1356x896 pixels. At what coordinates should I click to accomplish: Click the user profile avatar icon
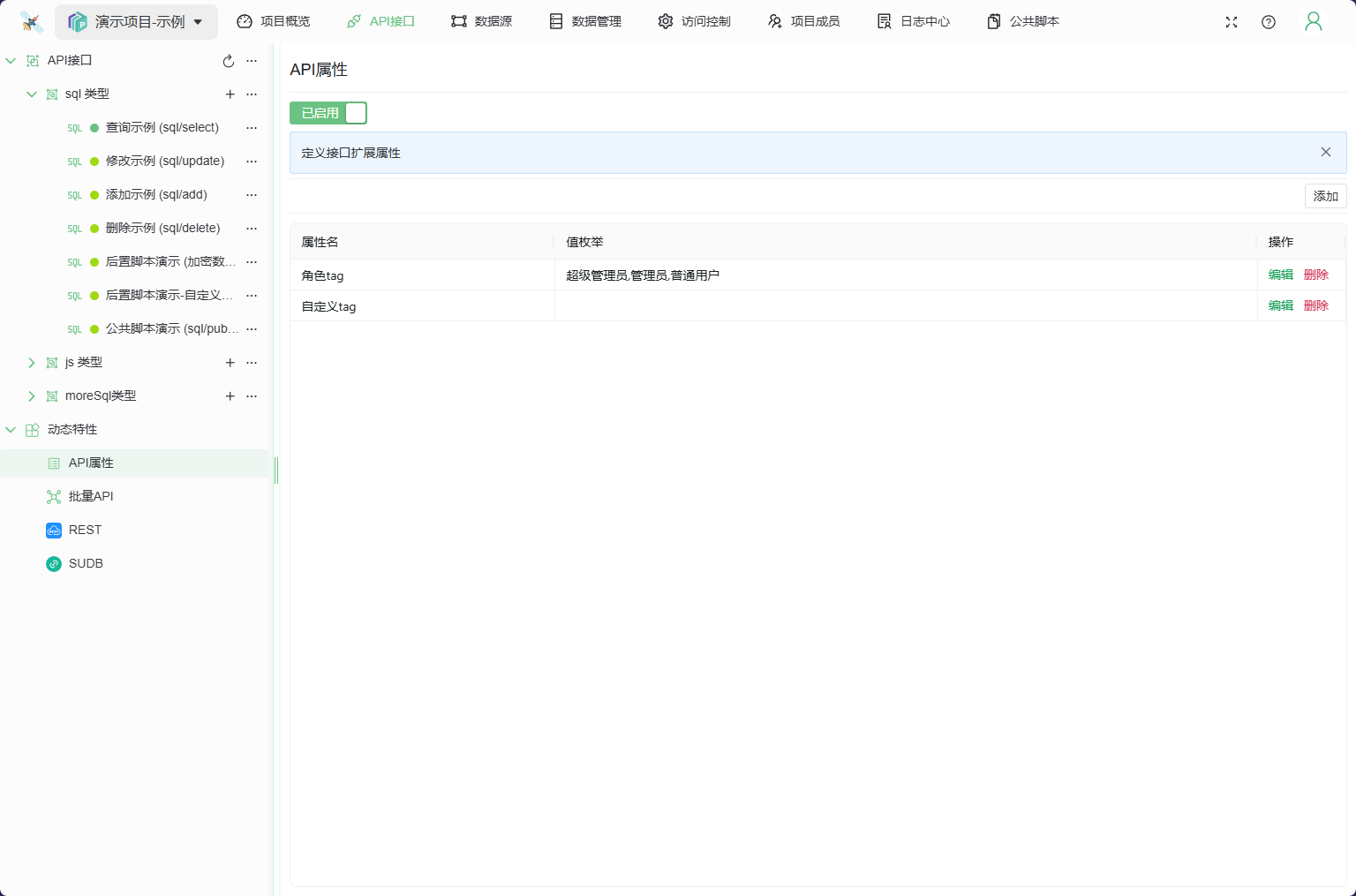tap(1314, 22)
